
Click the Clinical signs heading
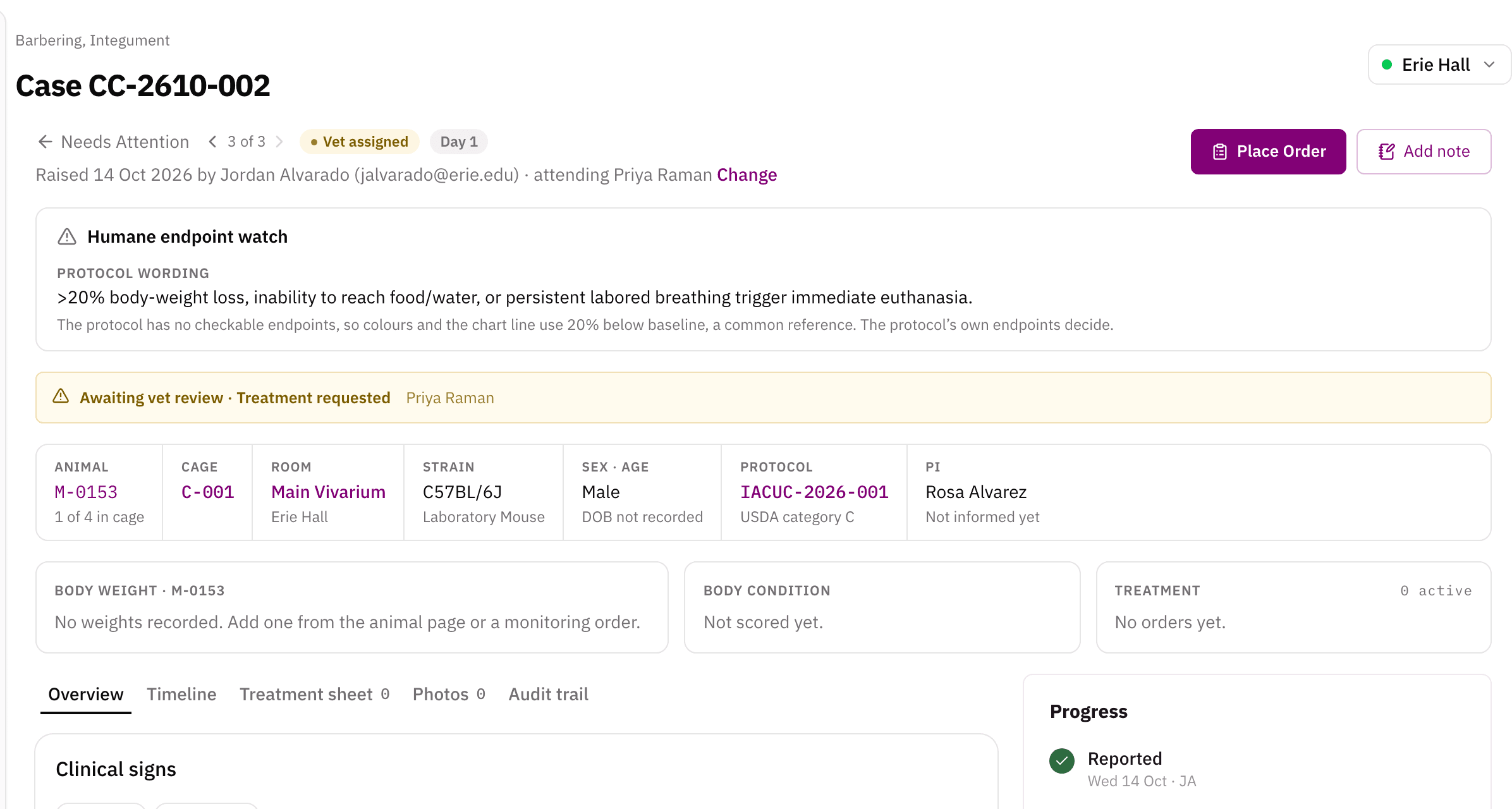[x=116, y=769]
